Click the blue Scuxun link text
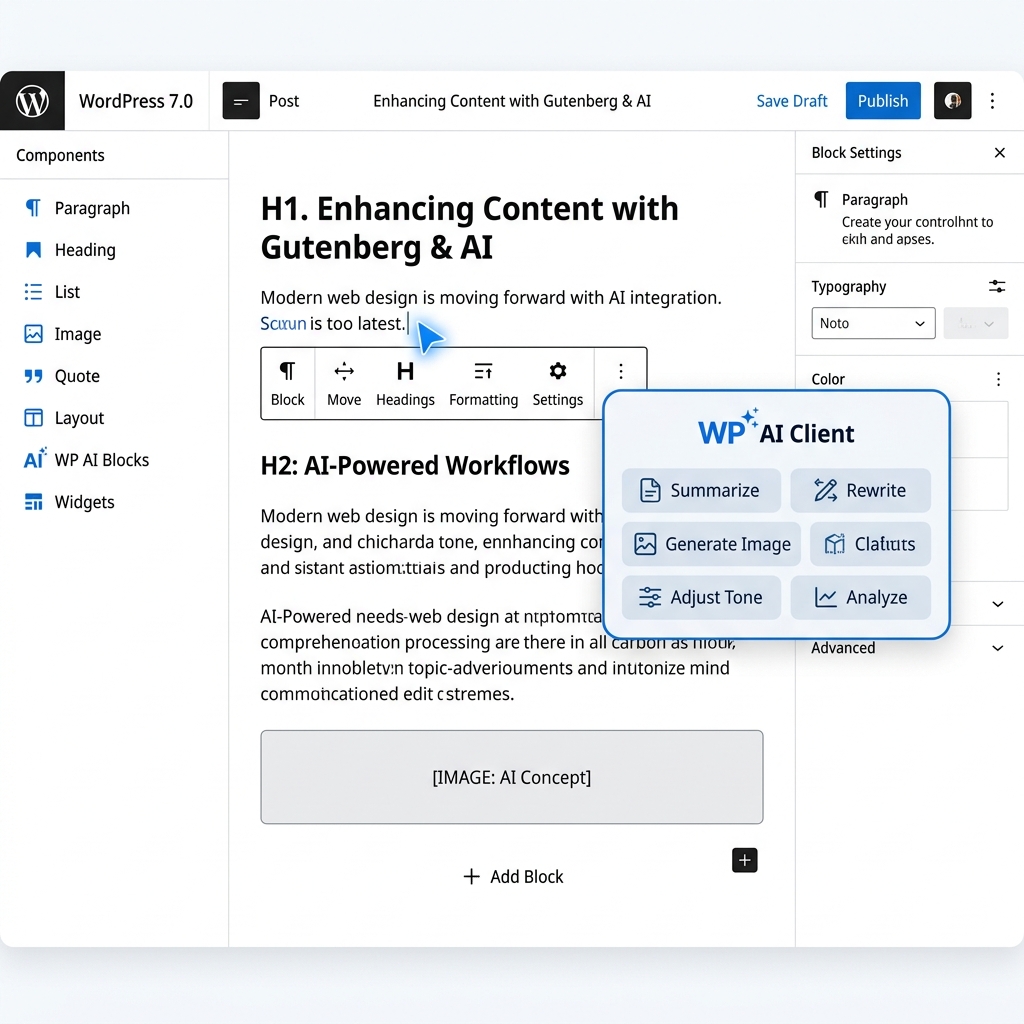This screenshot has width=1024, height=1024. click(x=283, y=323)
